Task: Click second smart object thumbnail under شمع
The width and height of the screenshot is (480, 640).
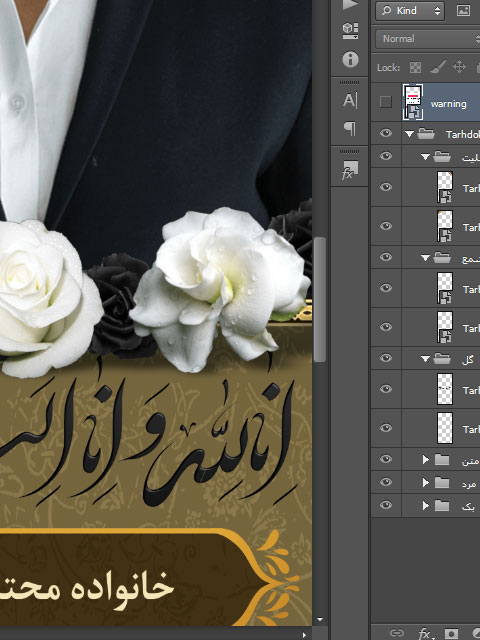Action: 445,327
